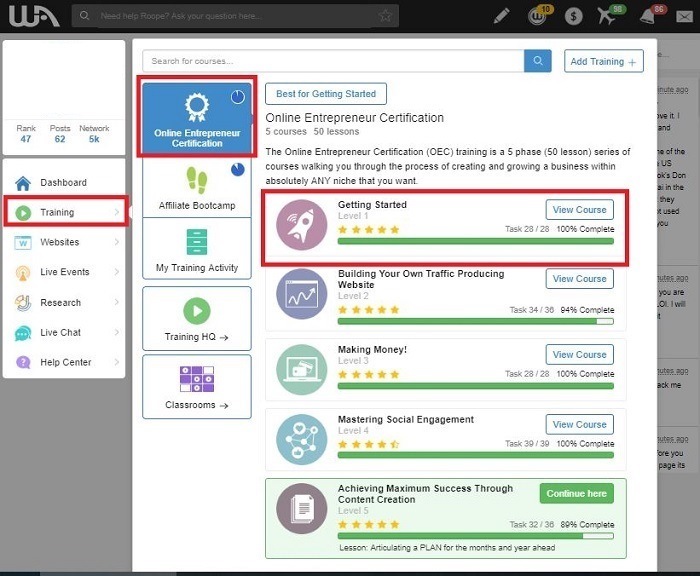View Course for Building Your Own Traffic Website
Image resolution: width=700 pixels, height=576 pixels.
579,279
